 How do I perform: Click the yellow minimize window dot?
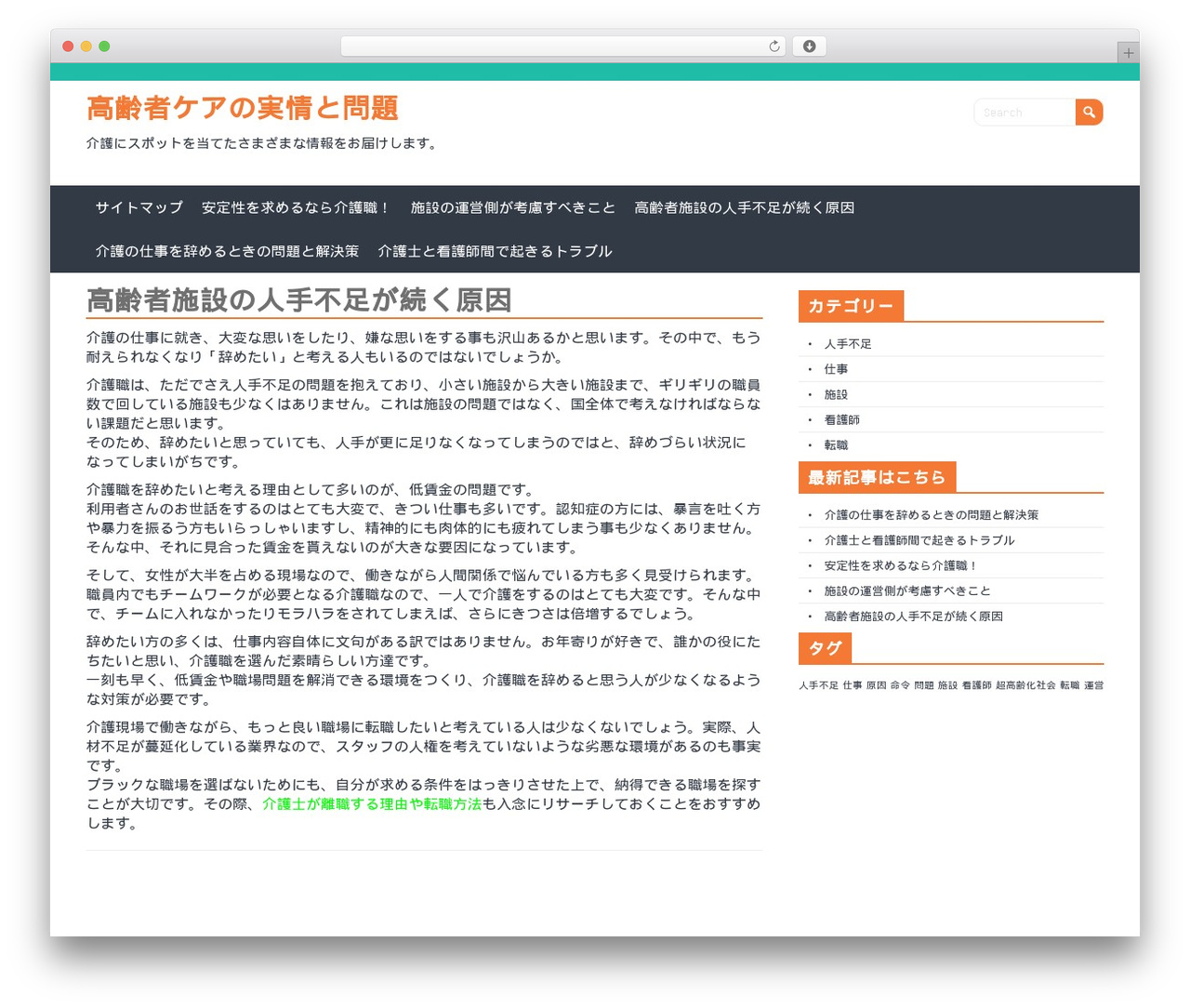tap(86, 46)
